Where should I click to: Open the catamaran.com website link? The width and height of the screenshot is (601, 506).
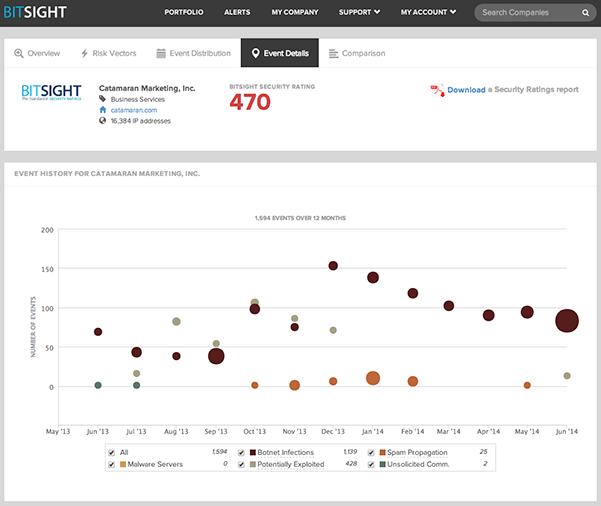pyautogui.click(x=132, y=111)
